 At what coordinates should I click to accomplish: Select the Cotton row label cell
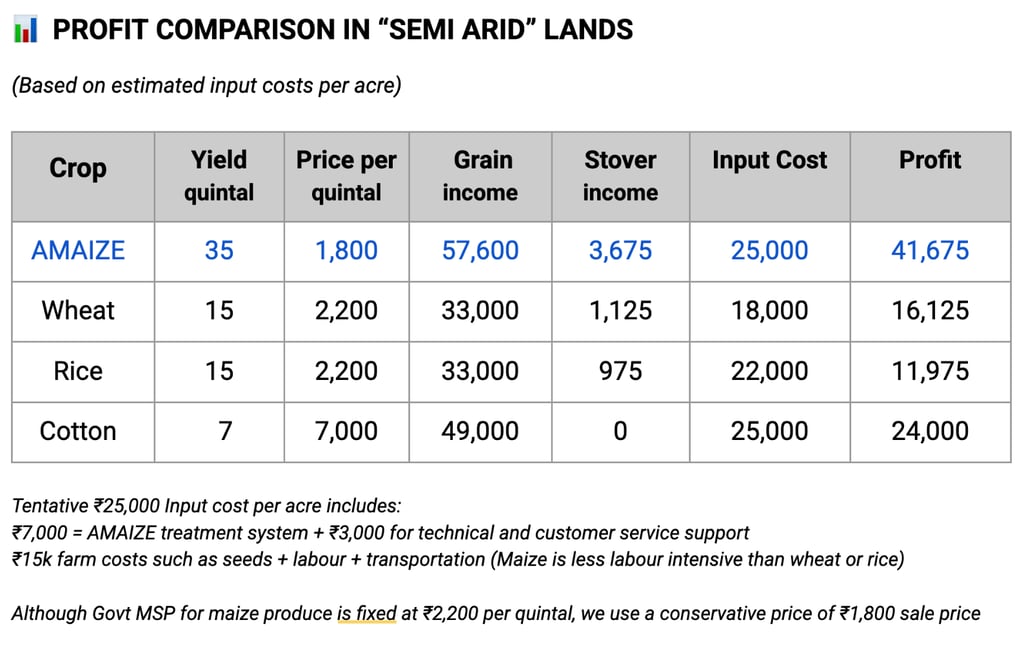tap(78, 431)
